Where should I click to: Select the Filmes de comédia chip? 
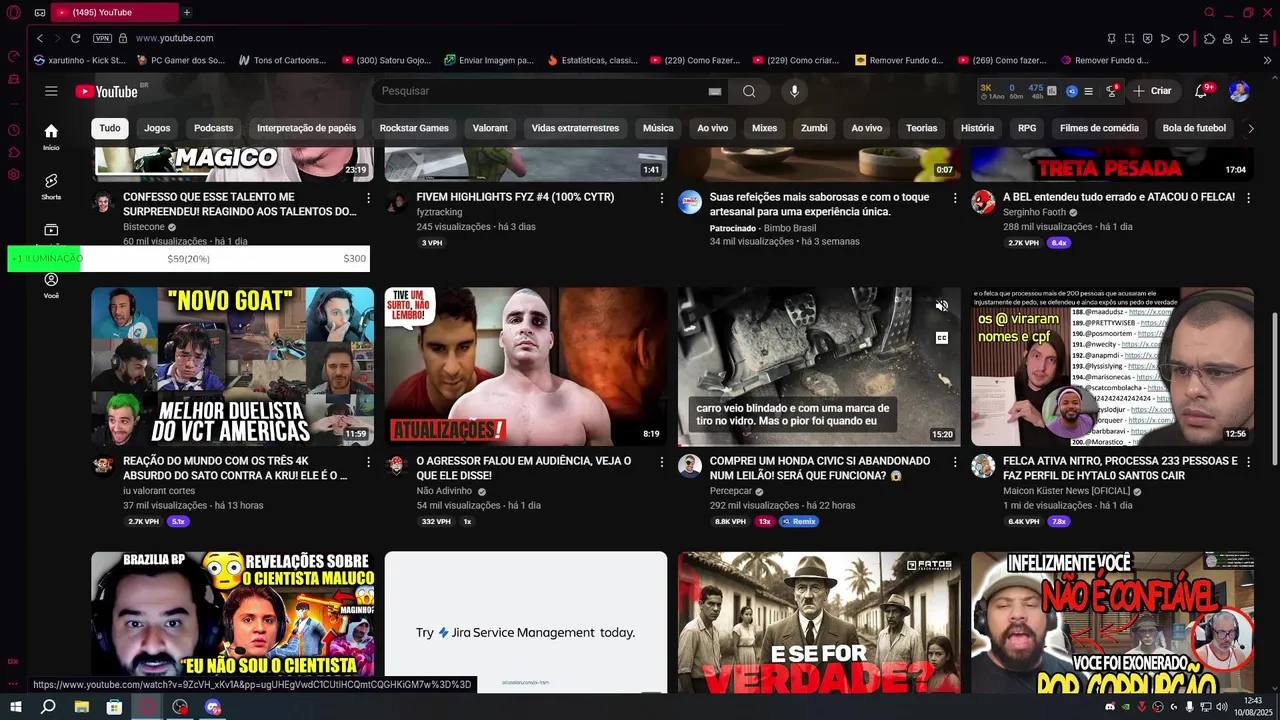tap(1099, 128)
